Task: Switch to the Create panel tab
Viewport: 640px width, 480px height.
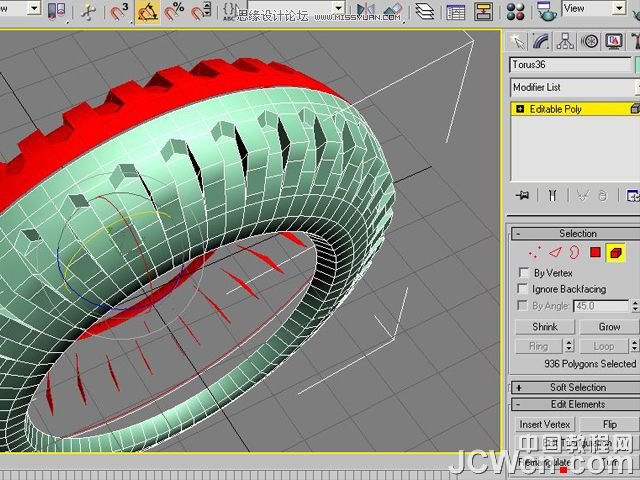Action: (517, 41)
